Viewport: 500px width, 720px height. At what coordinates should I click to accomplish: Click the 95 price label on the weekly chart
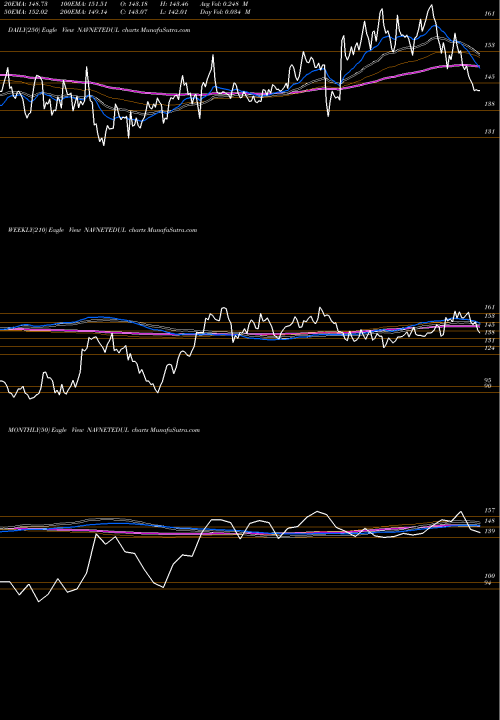[488, 380]
